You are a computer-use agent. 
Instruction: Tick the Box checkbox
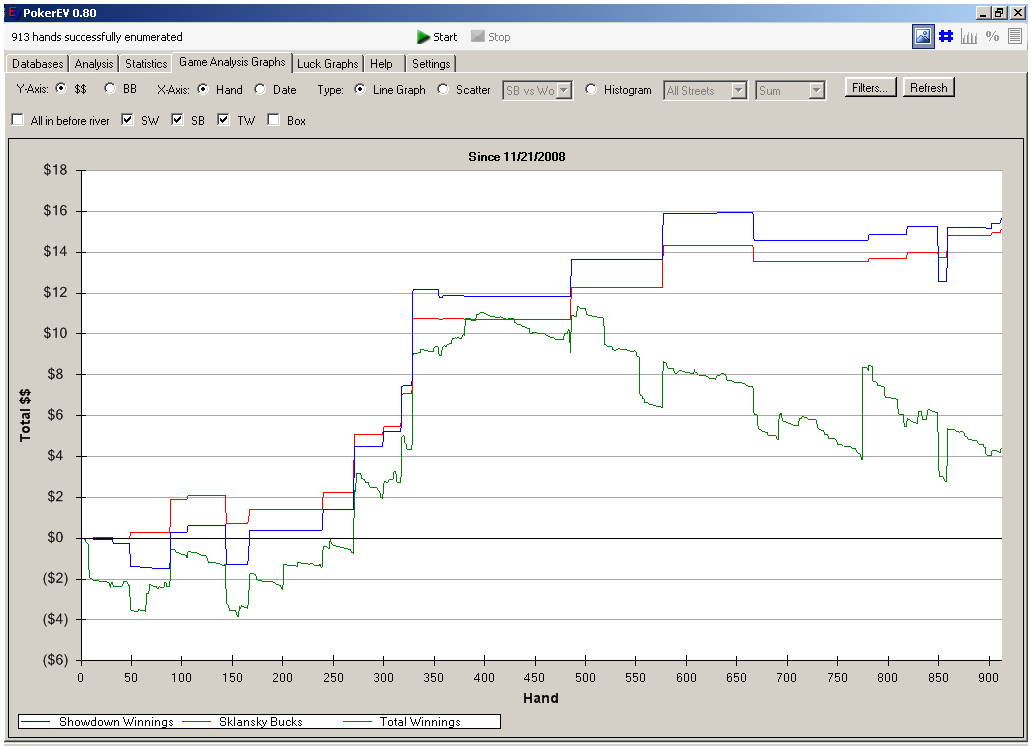(x=273, y=120)
